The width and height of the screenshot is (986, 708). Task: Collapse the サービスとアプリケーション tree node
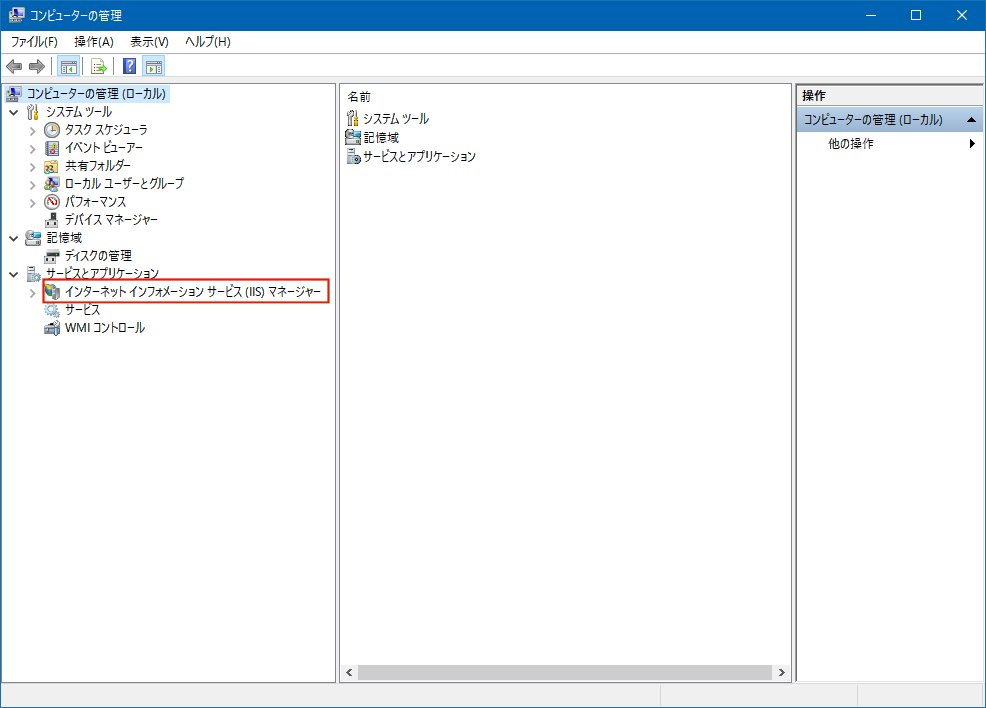(13, 275)
